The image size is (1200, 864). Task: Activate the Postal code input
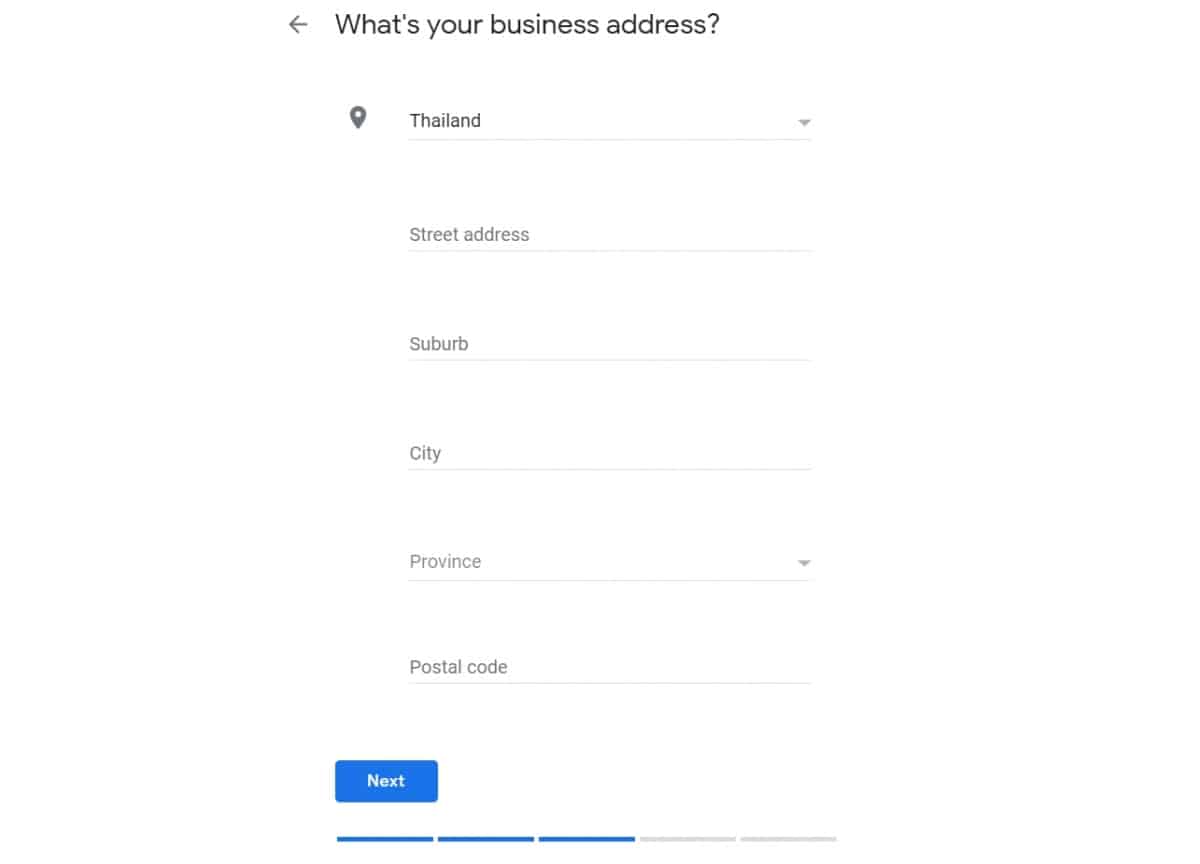pos(610,667)
